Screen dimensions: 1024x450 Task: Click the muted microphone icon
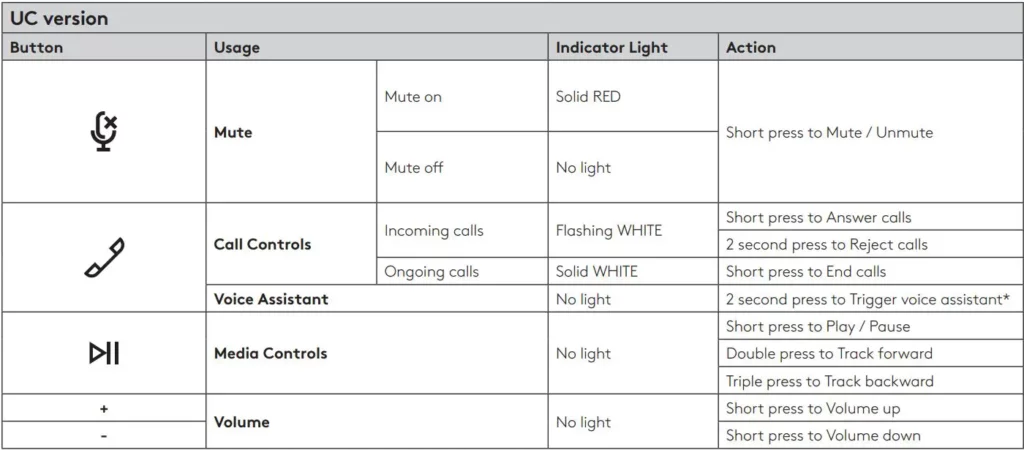(104, 131)
